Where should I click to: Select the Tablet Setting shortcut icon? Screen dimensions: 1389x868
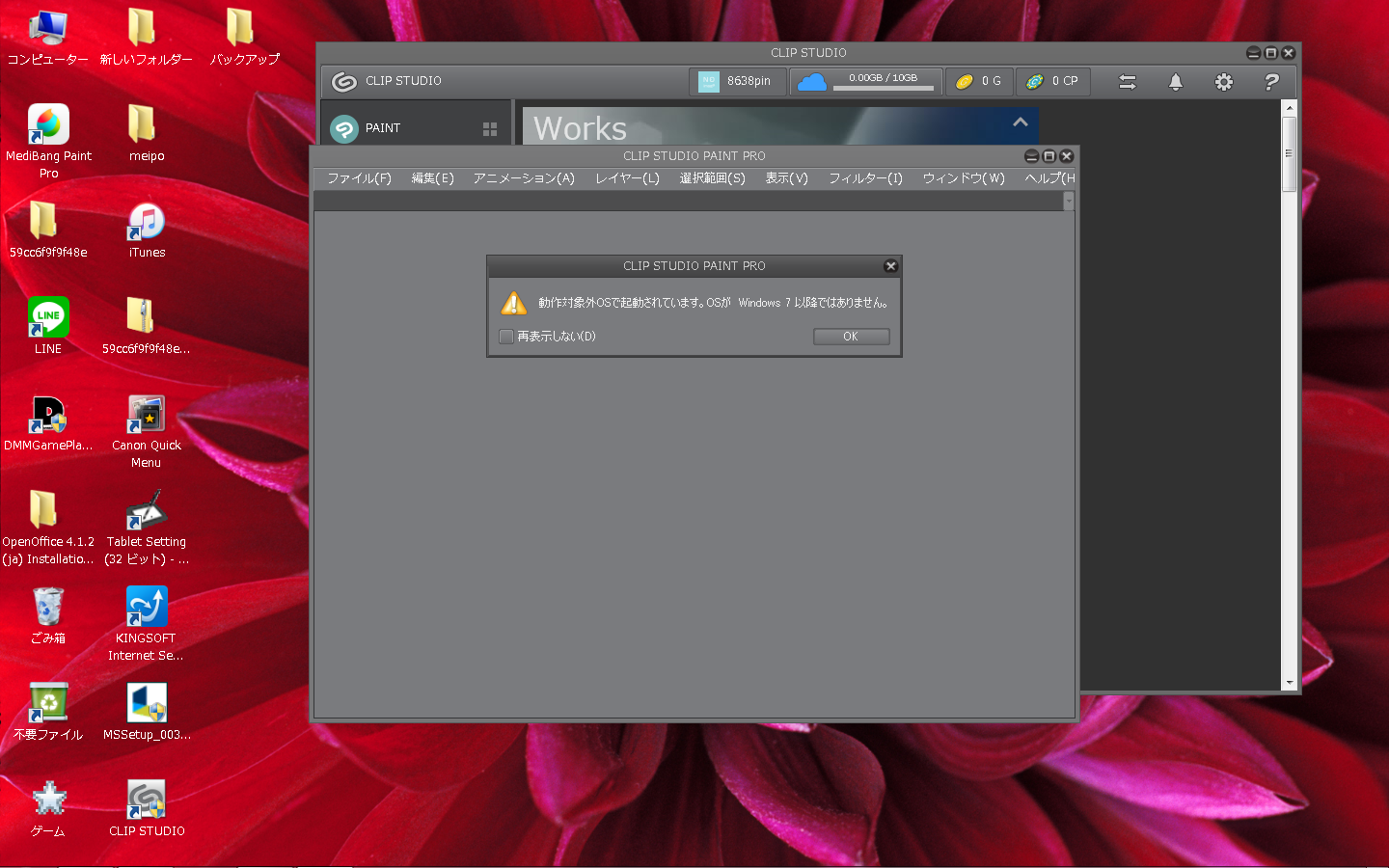coord(147,529)
